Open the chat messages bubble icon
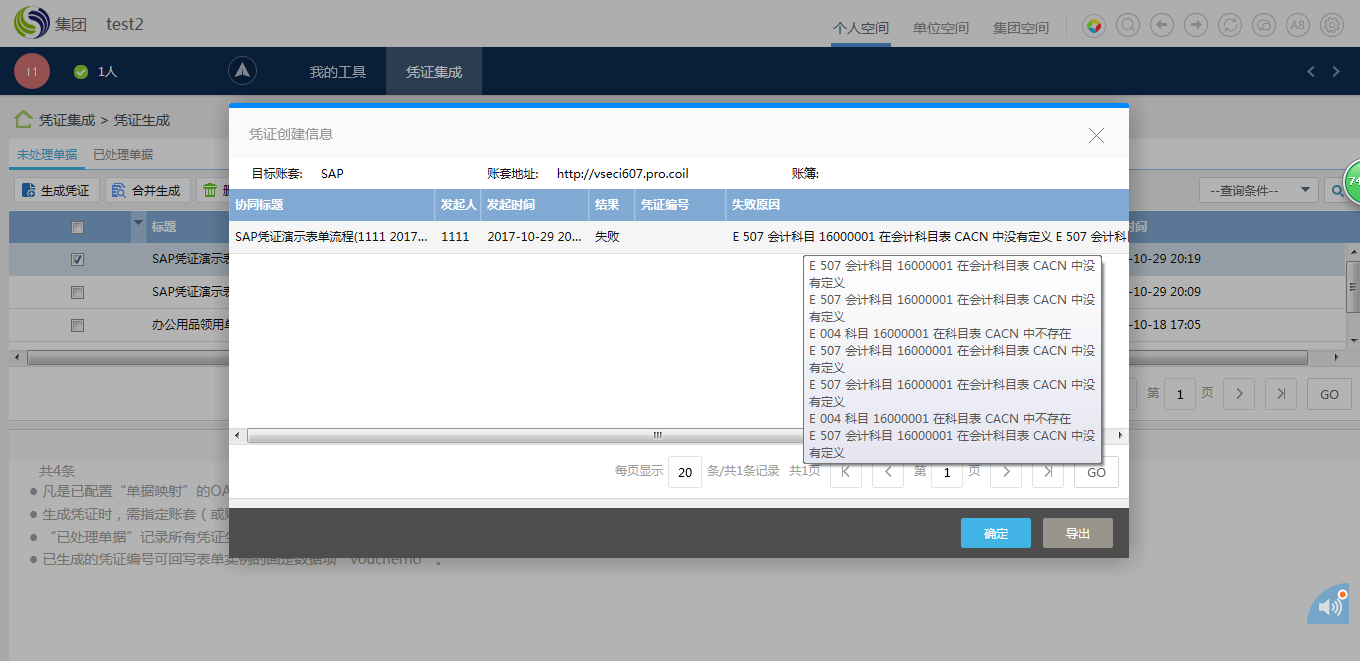The height and width of the screenshot is (661, 1360). coord(1264,25)
